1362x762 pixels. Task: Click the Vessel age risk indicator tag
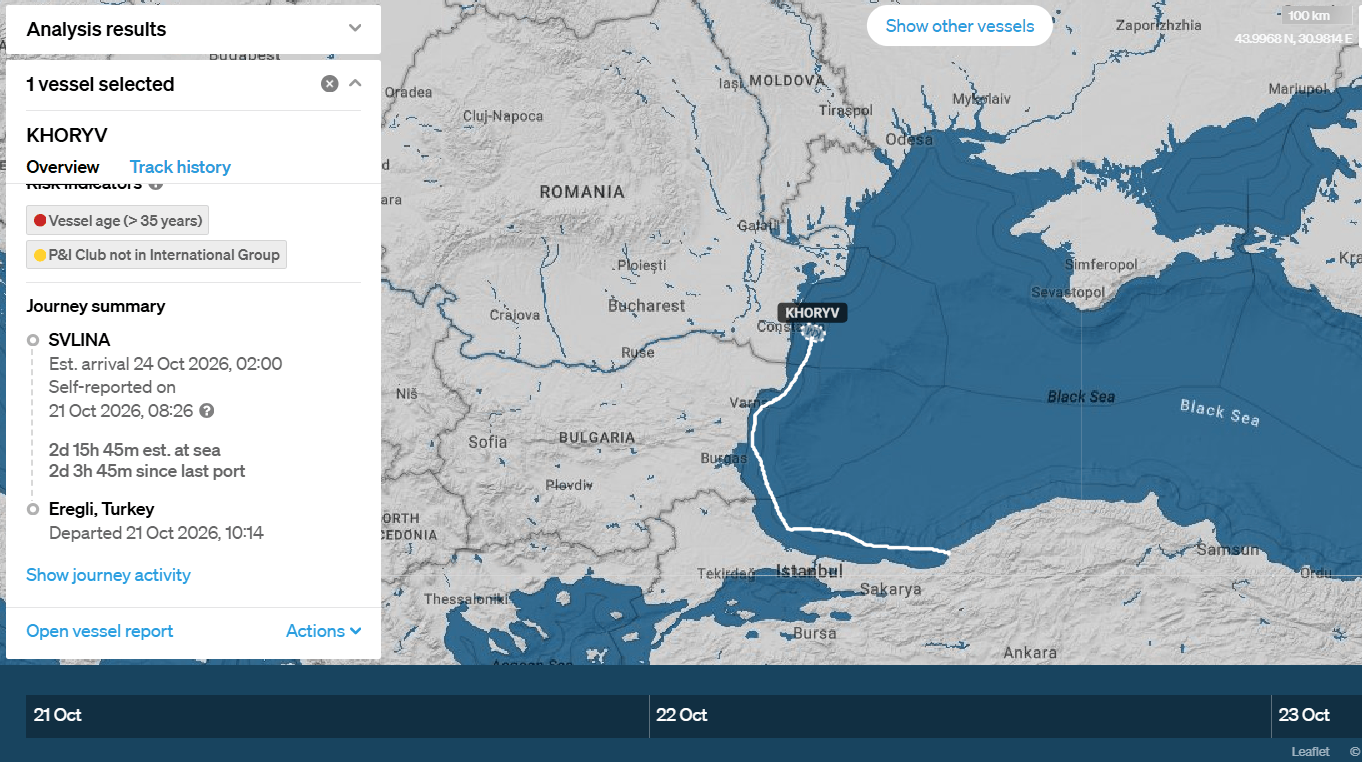[x=117, y=221]
